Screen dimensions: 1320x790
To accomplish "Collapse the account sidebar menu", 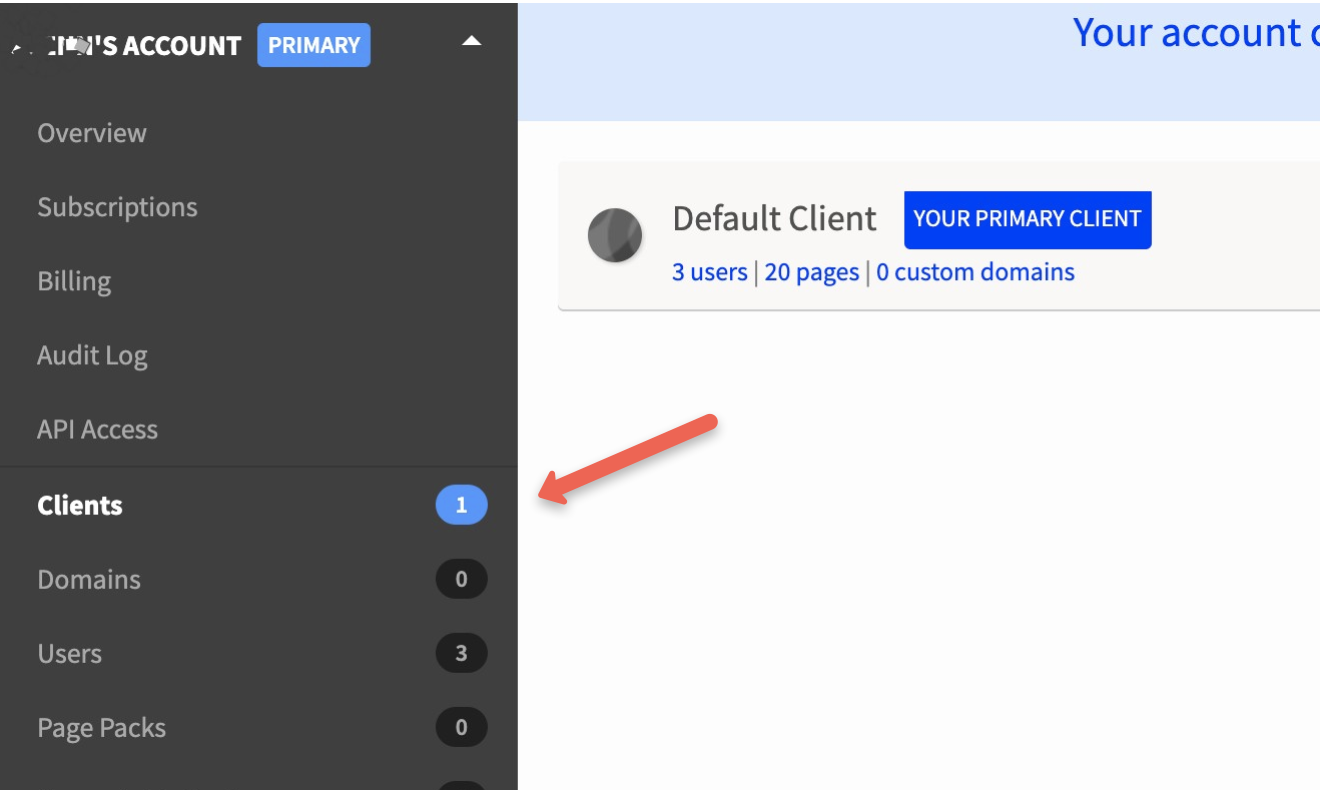I will 472,41.
